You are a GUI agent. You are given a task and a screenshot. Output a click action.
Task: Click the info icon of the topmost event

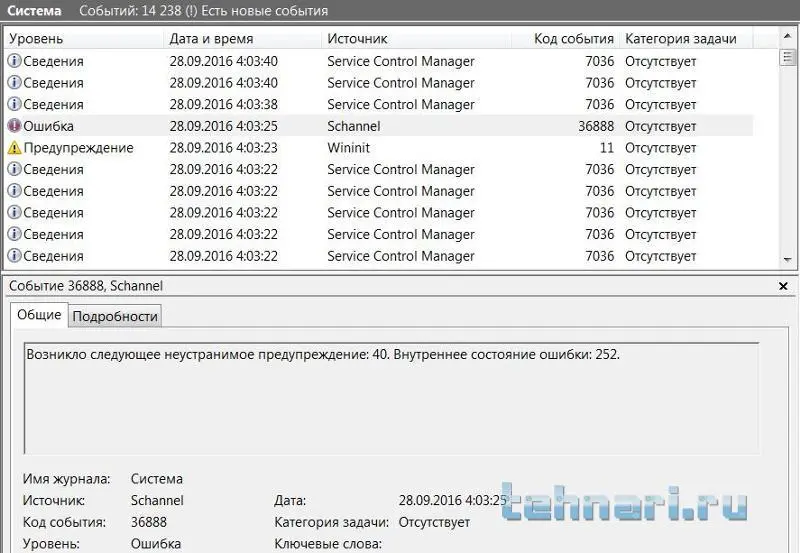(14, 61)
